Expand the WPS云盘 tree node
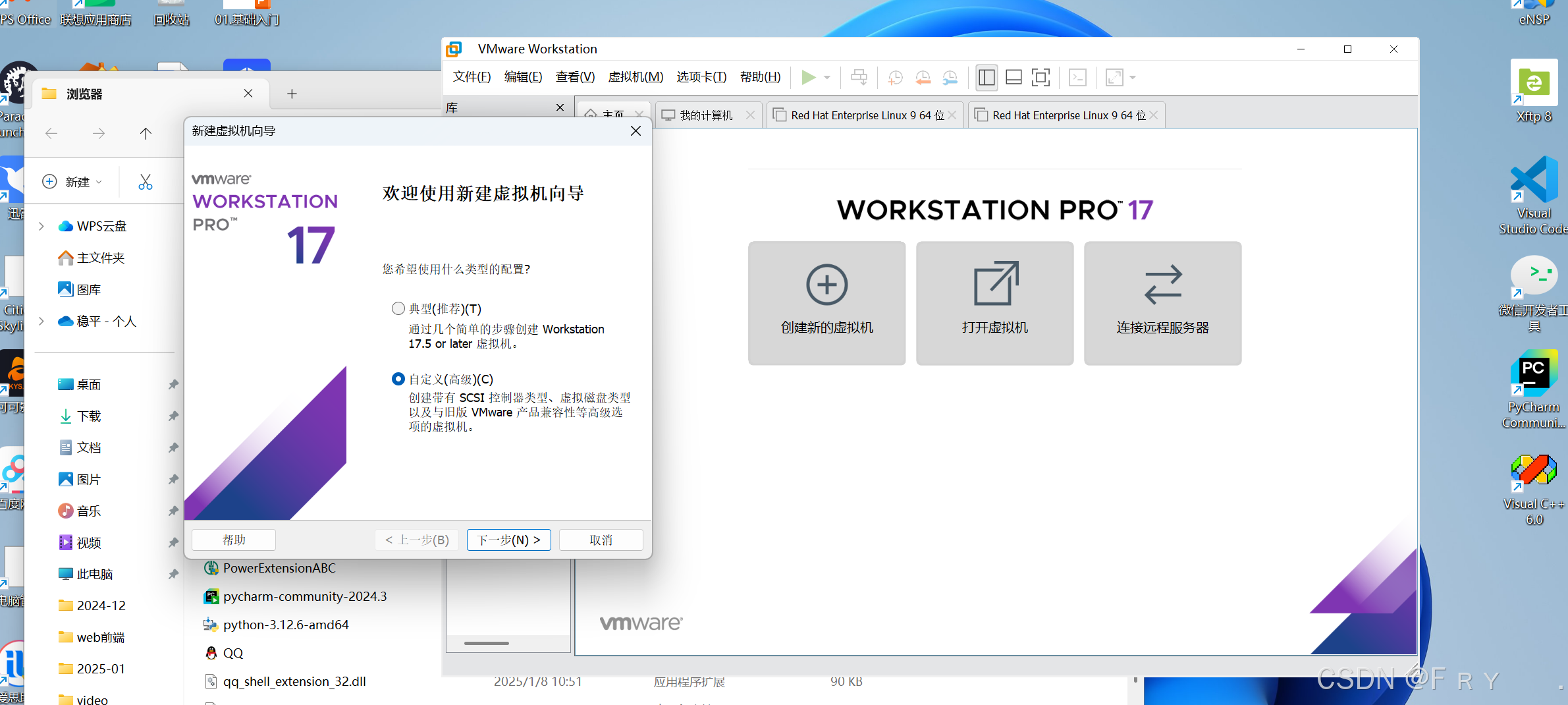 point(41,227)
